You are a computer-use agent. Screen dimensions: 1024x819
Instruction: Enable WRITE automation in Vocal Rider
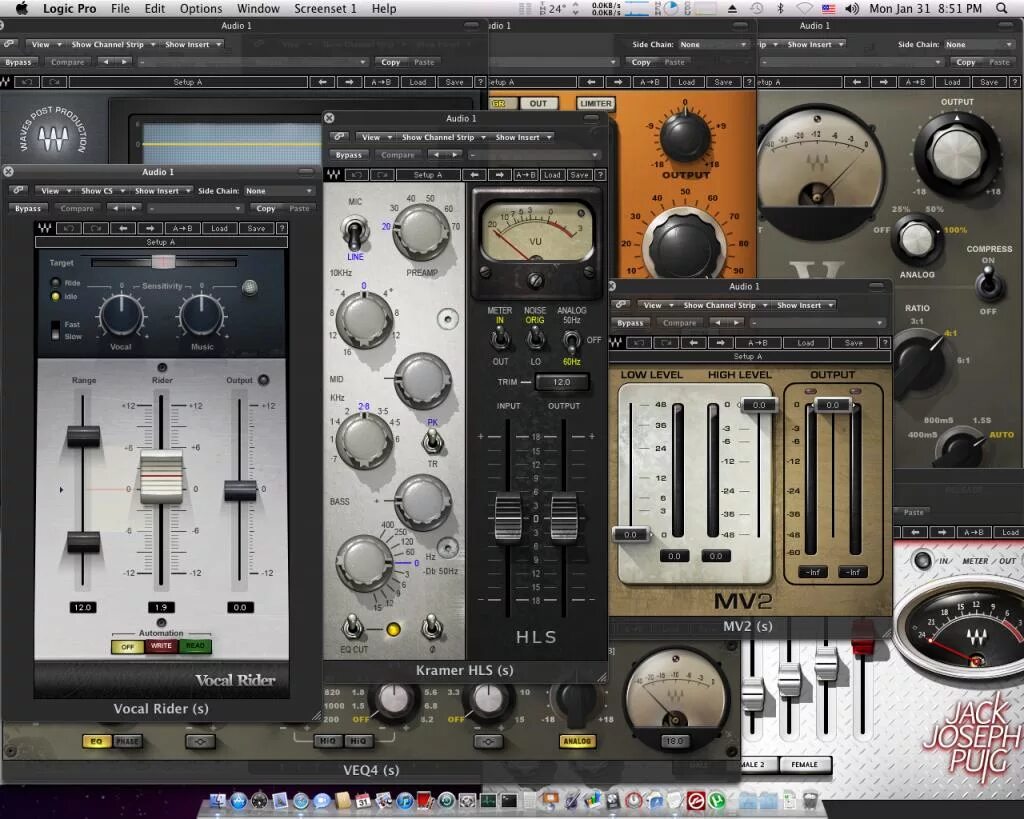pos(160,646)
